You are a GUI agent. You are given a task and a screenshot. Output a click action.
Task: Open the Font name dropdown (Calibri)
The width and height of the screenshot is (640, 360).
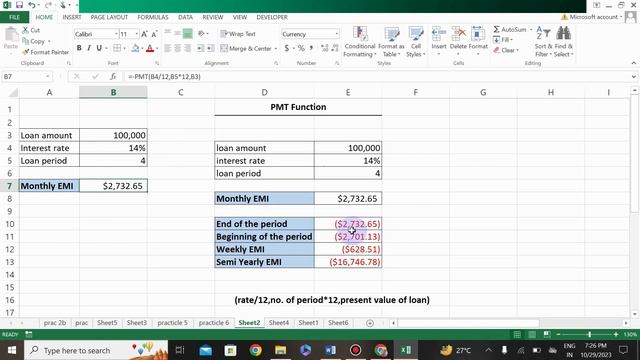116,34
